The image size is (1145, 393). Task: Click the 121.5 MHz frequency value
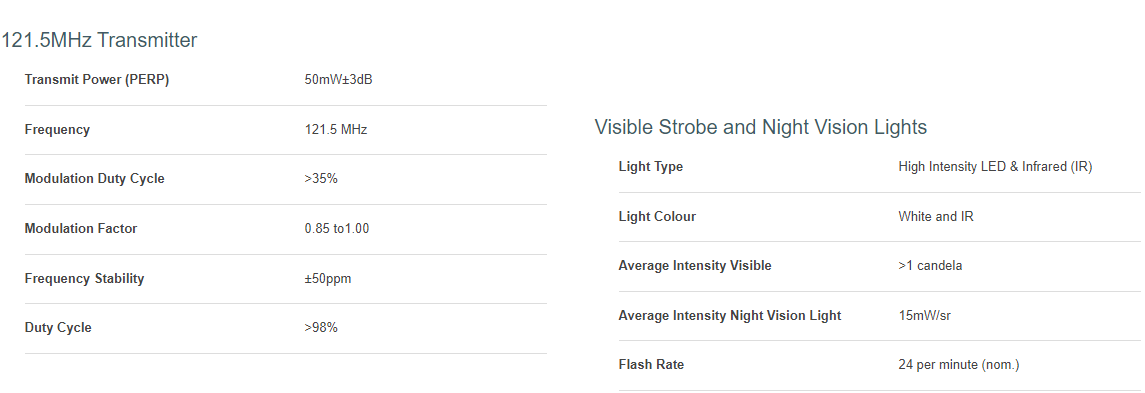(336, 129)
